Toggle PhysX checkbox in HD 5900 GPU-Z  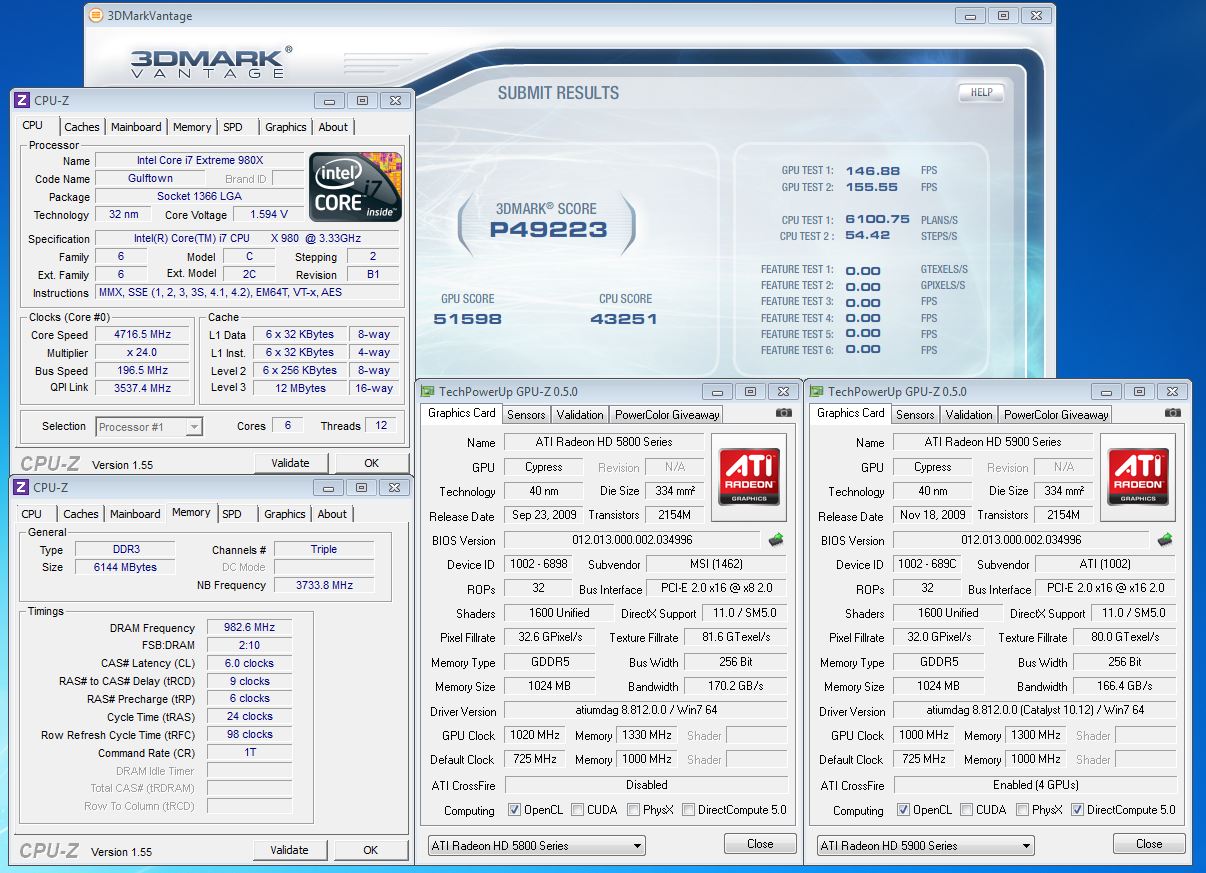tap(1022, 809)
